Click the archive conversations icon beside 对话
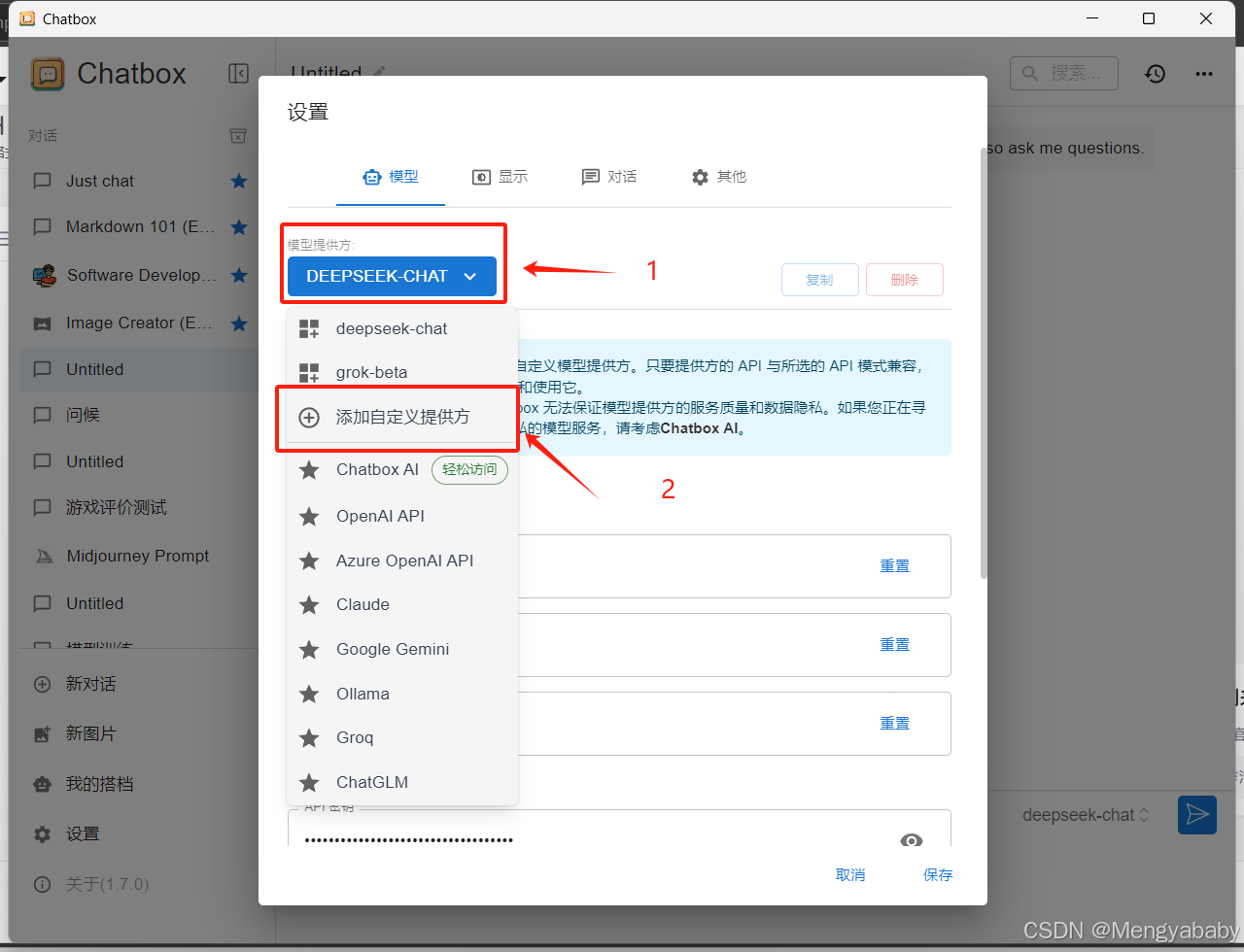 click(238, 136)
